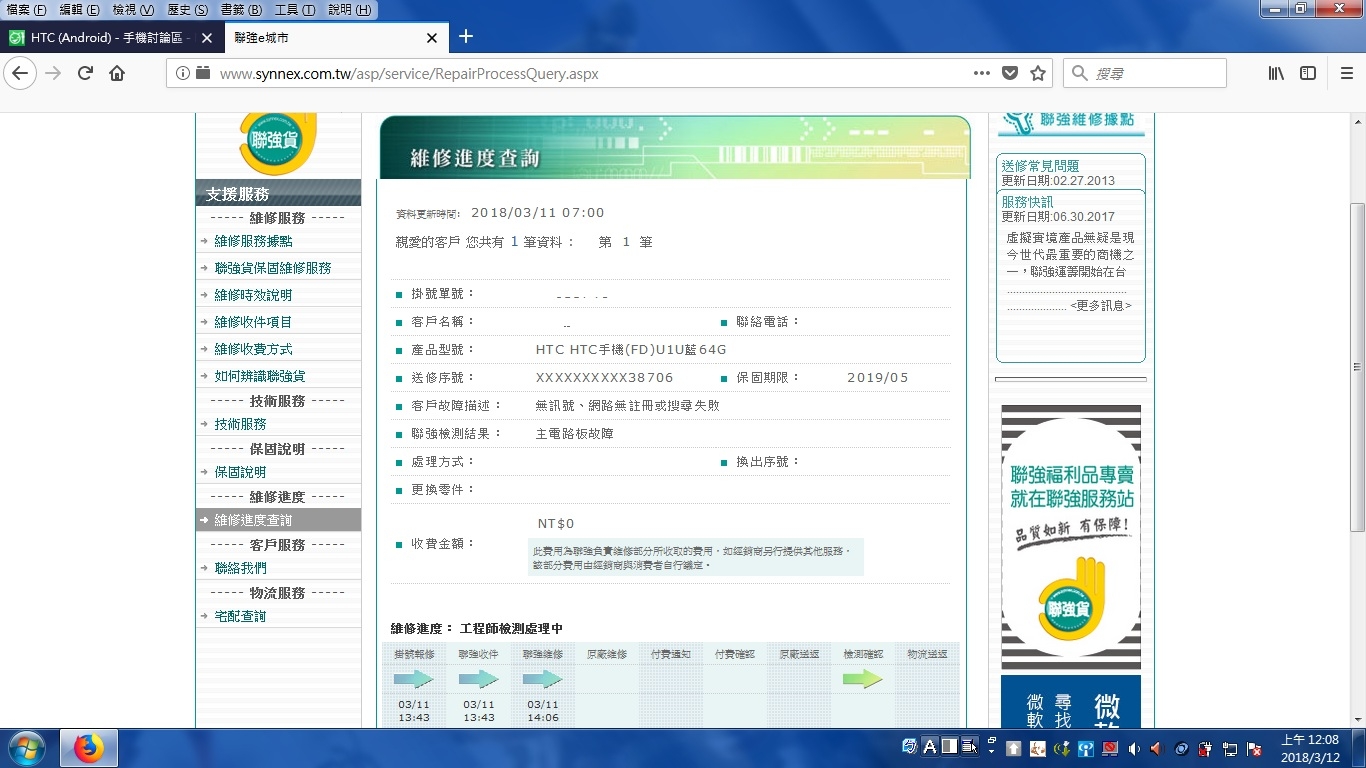Click the wireless signal tray icon

1086,748
